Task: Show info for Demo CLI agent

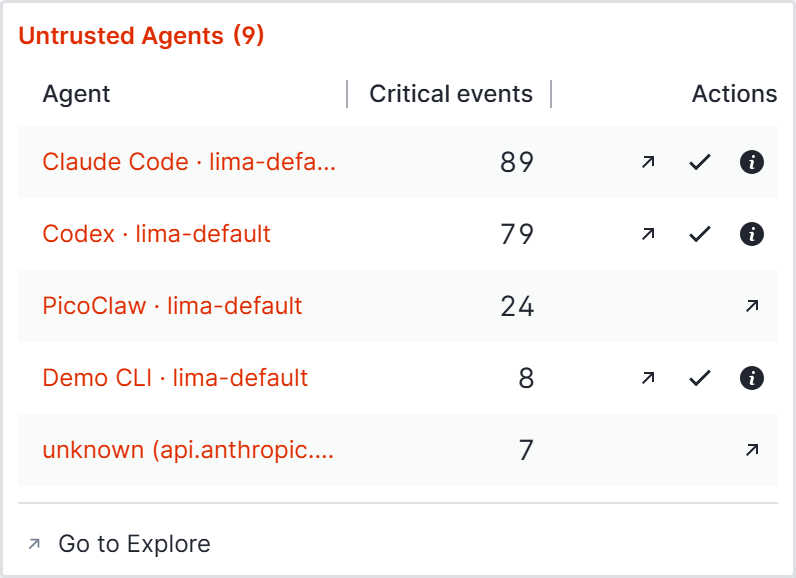Action: [x=752, y=378]
